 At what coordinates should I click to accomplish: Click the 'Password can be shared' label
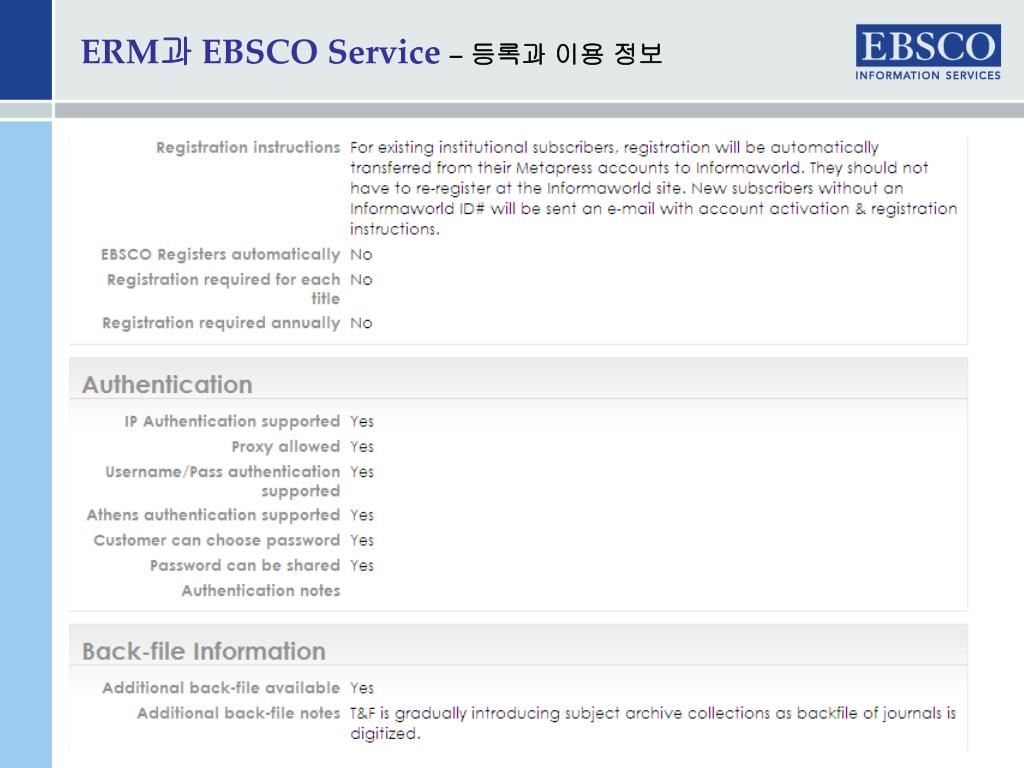pyautogui.click(x=245, y=566)
